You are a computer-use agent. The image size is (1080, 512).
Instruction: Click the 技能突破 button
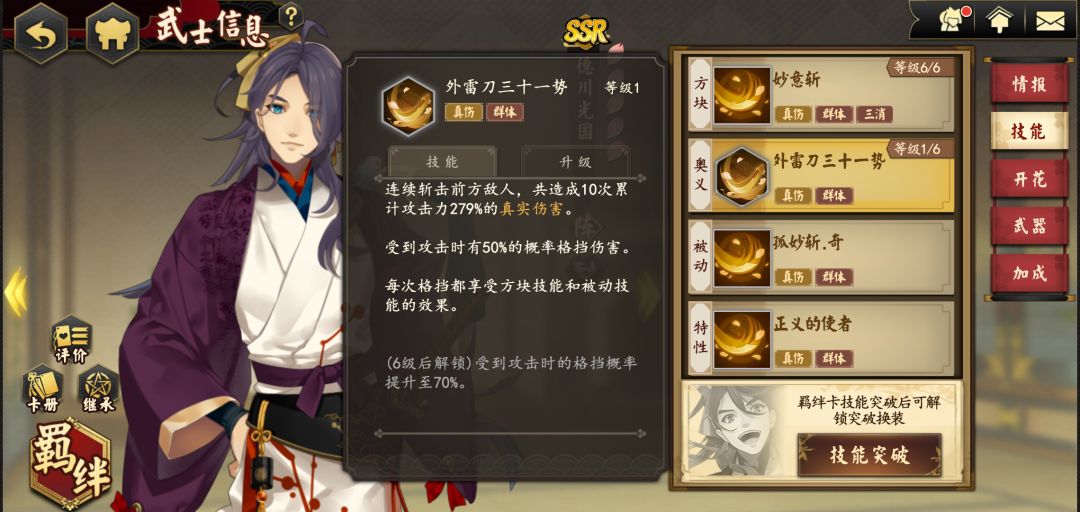click(869, 455)
